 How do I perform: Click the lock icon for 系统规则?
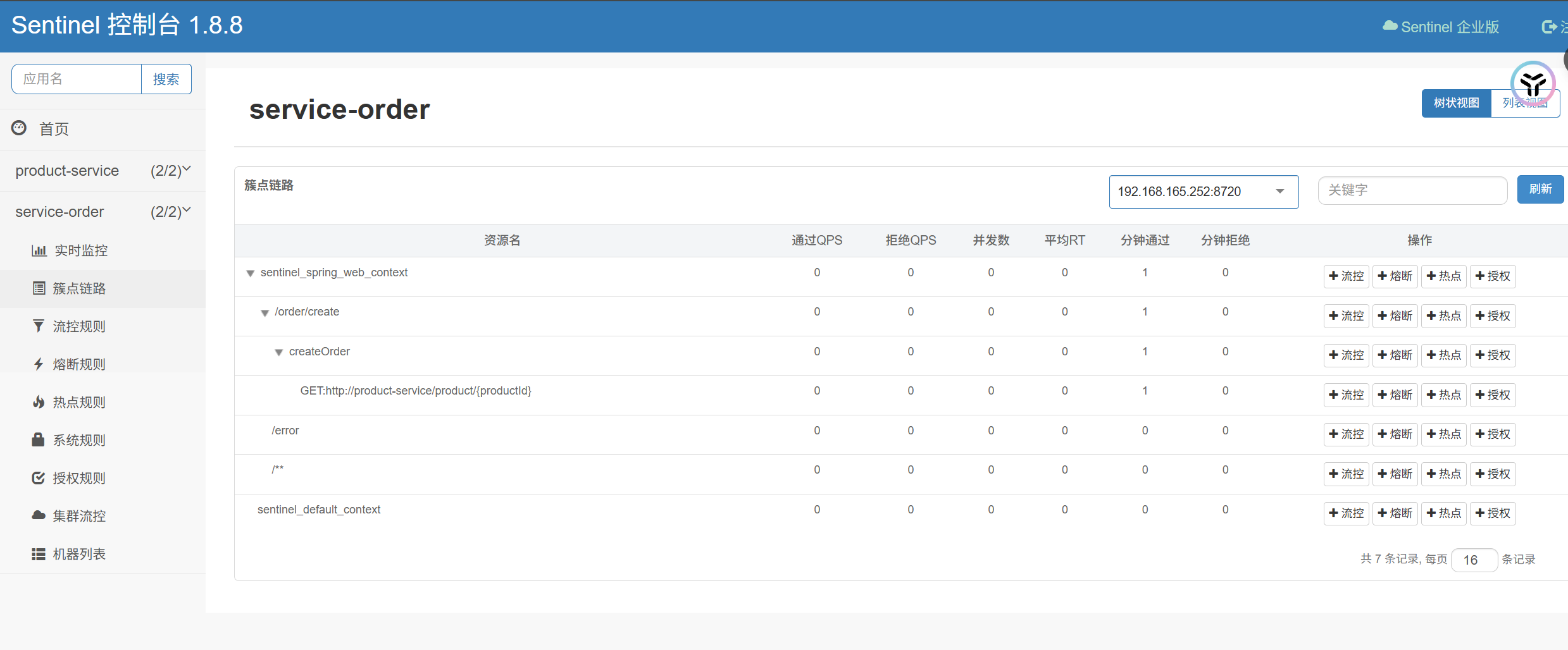[x=39, y=440]
